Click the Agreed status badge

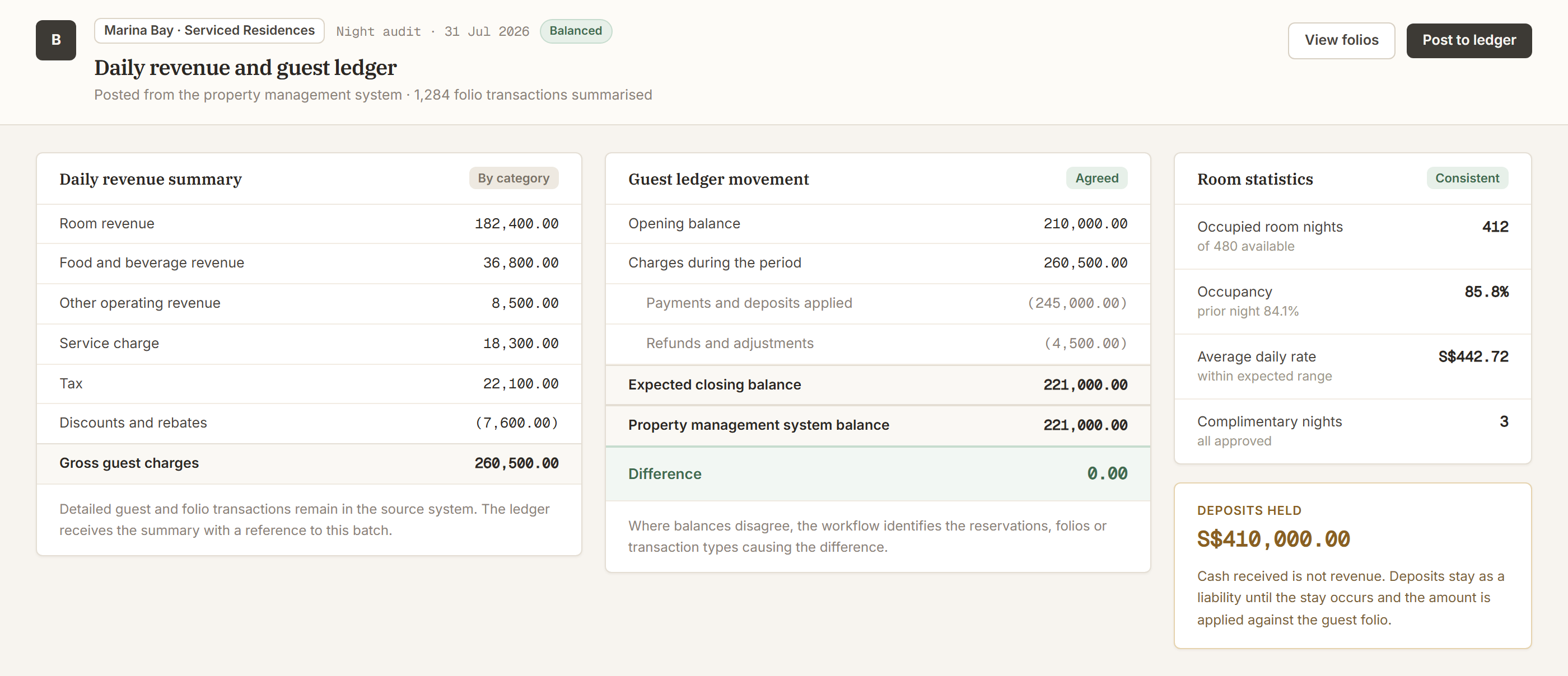[x=1096, y=179]
